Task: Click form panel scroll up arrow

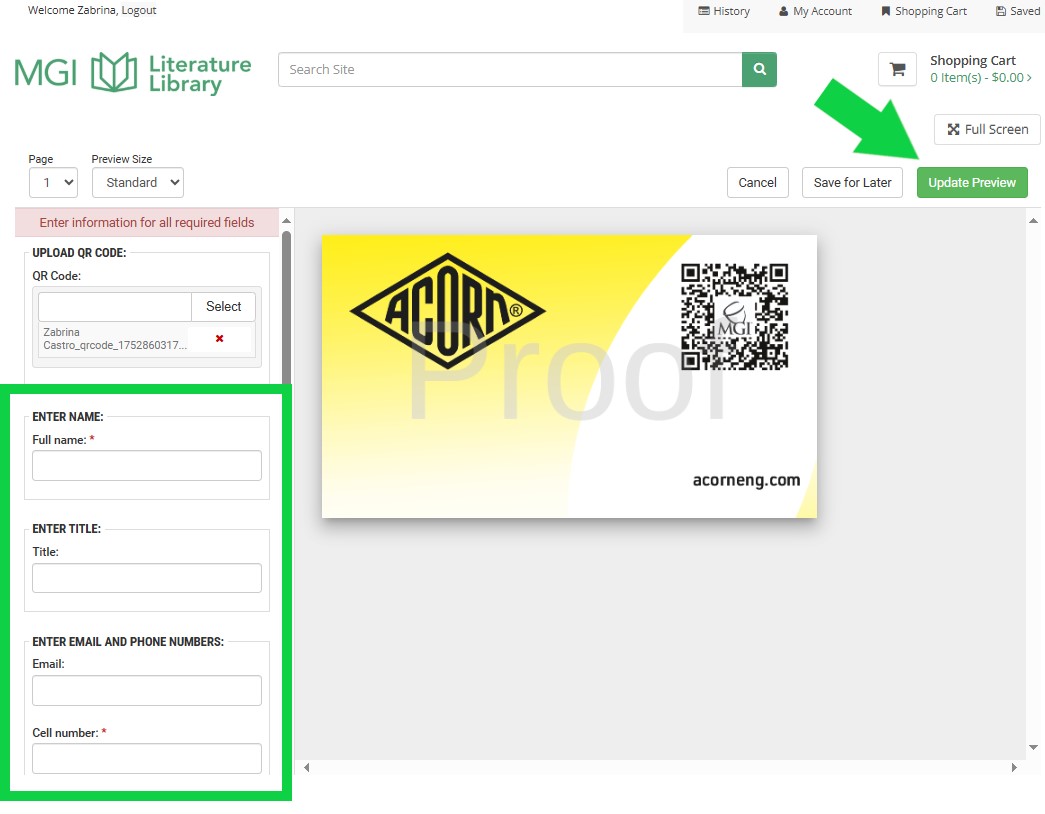Action: pos(287,221)
